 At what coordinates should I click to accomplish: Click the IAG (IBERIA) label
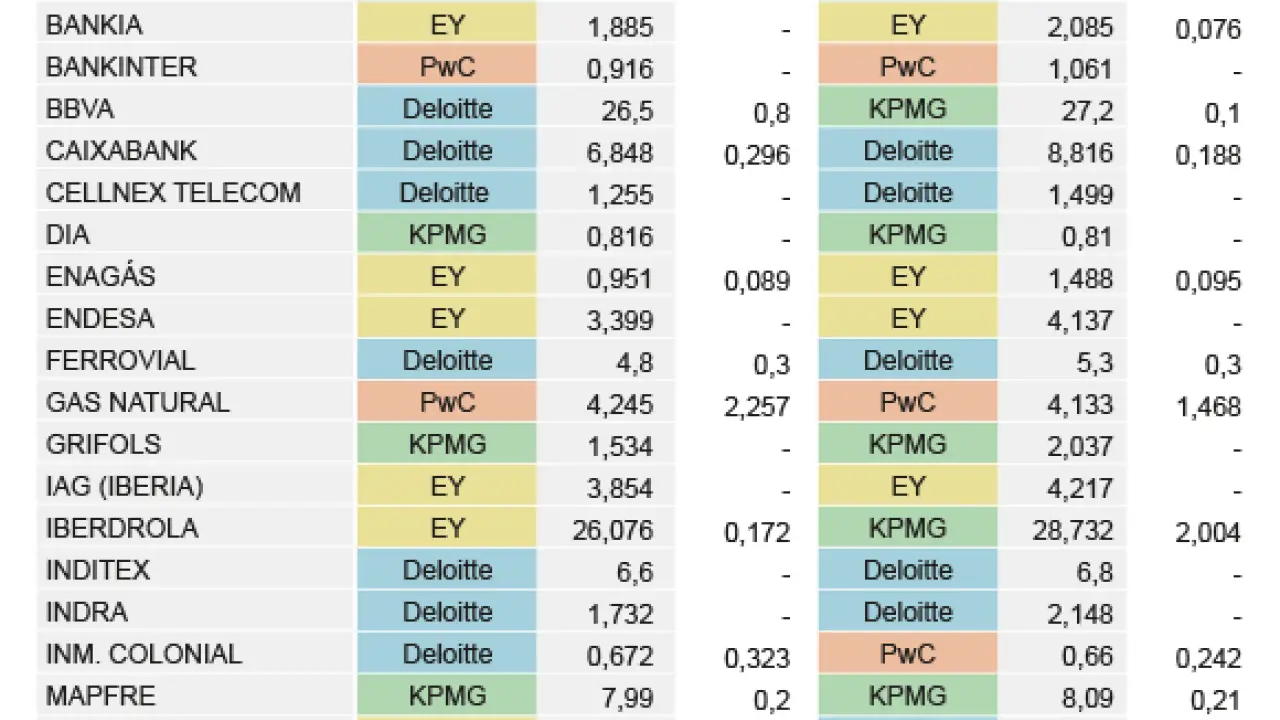(x=124, y=486)
